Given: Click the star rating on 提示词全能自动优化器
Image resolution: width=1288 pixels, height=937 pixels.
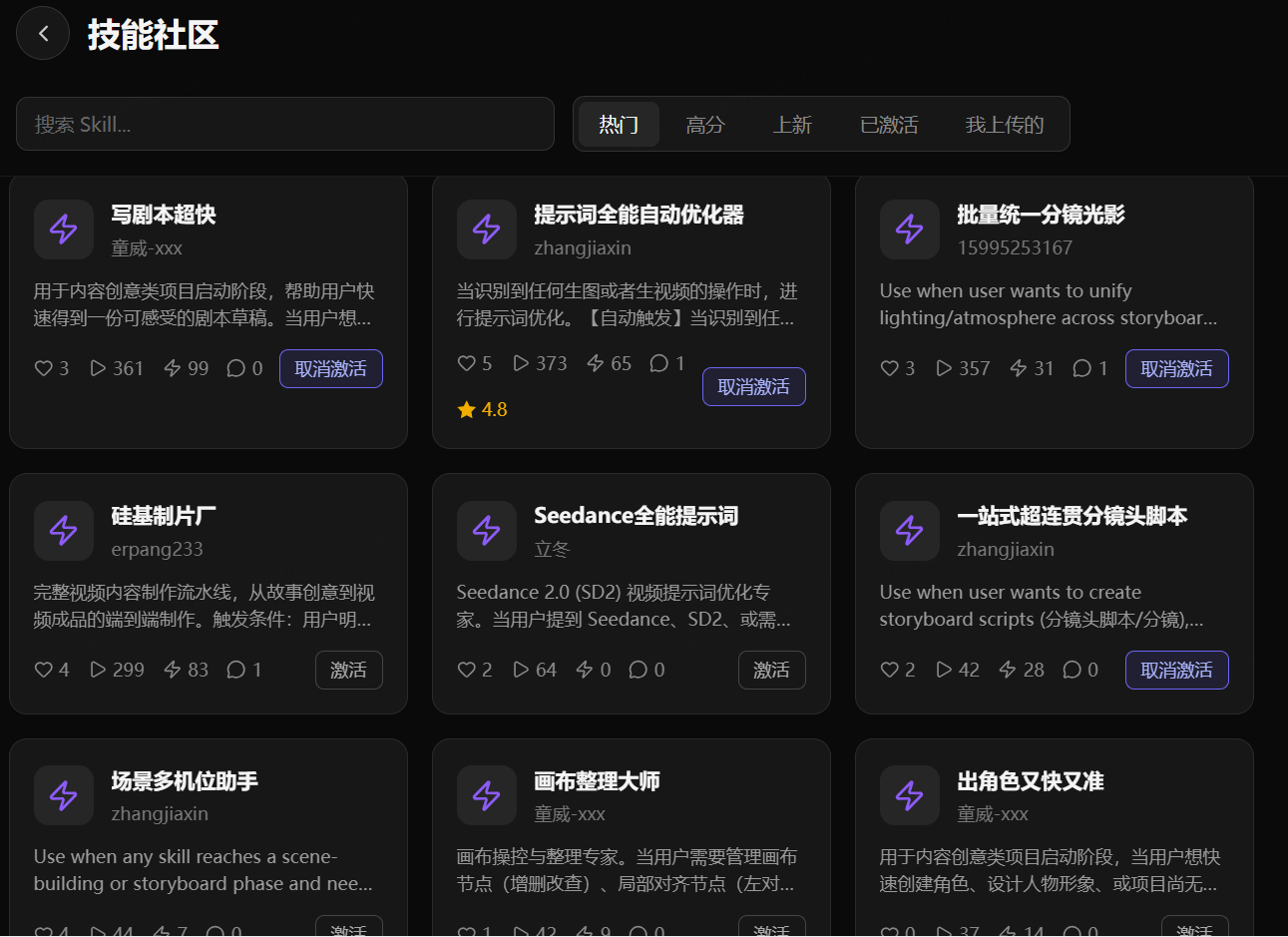Looking at the screenshot, I should coord(482,408).
